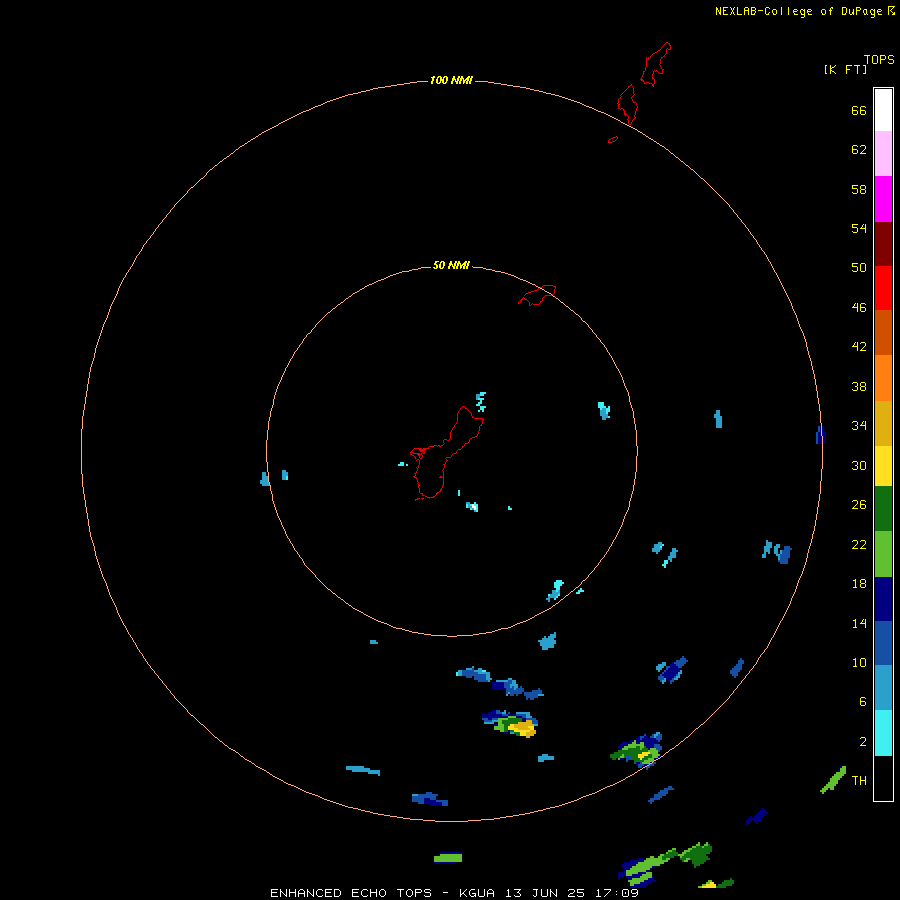Pick the cyan legend swatch
This screenshot has width=900, height=900.
[883, 733]
